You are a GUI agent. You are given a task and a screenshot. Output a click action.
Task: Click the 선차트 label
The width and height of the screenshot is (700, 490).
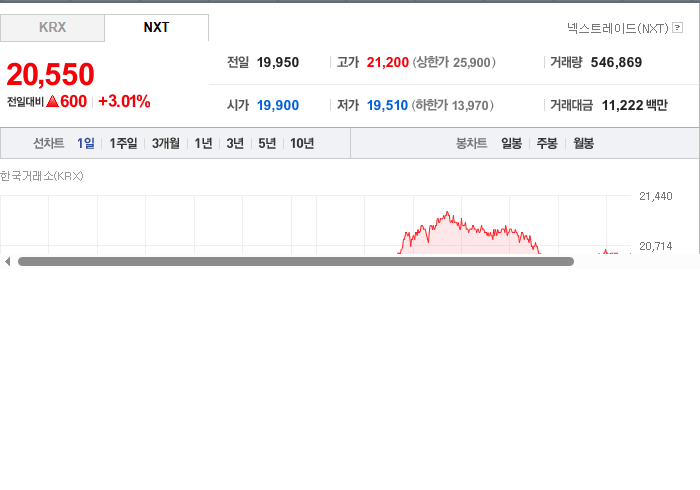(49, 143)
